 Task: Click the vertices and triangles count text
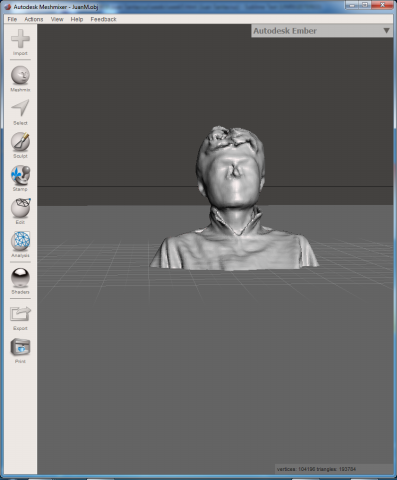[316, 469]
